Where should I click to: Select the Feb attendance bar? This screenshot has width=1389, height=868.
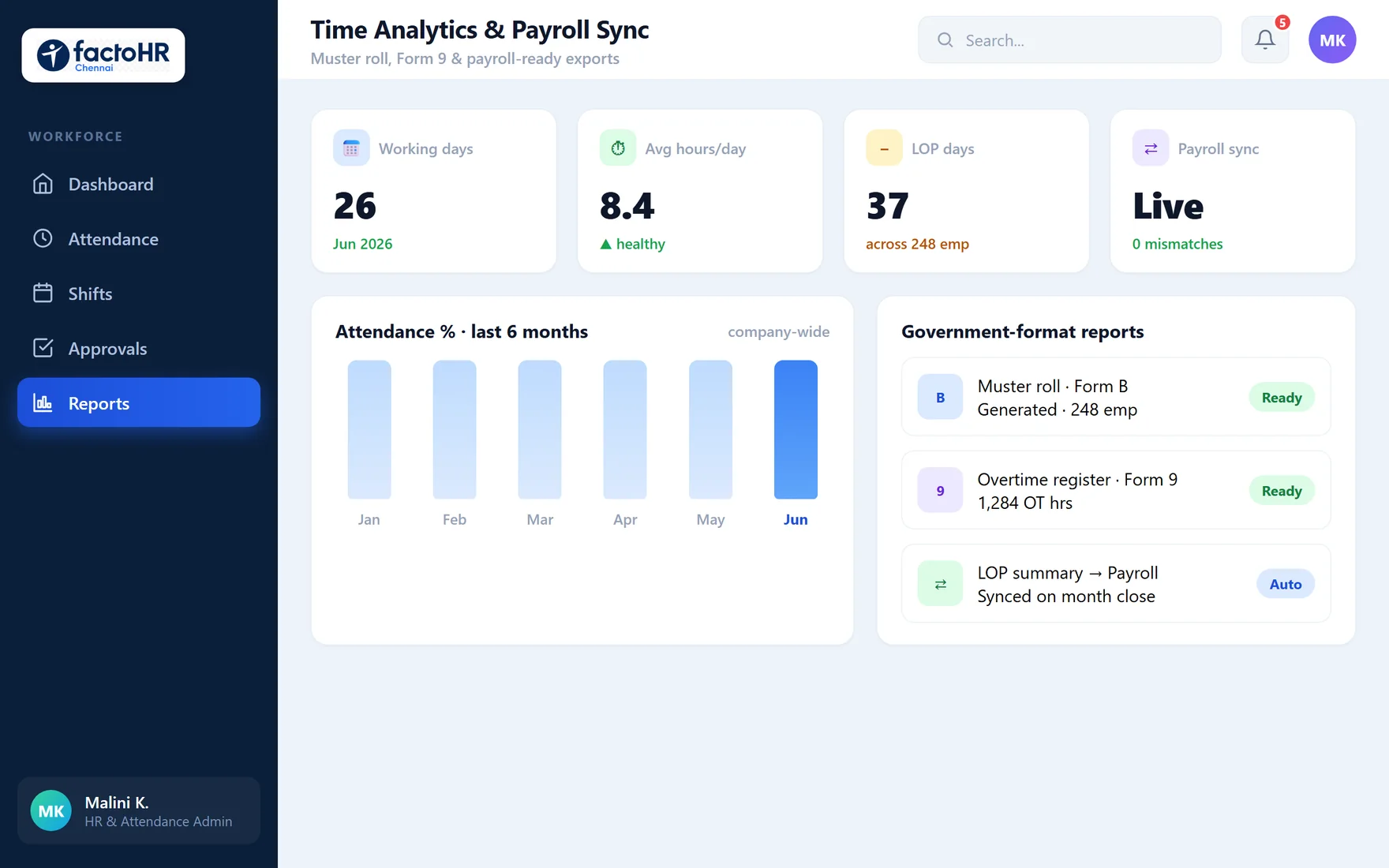(x=455, y=429)
